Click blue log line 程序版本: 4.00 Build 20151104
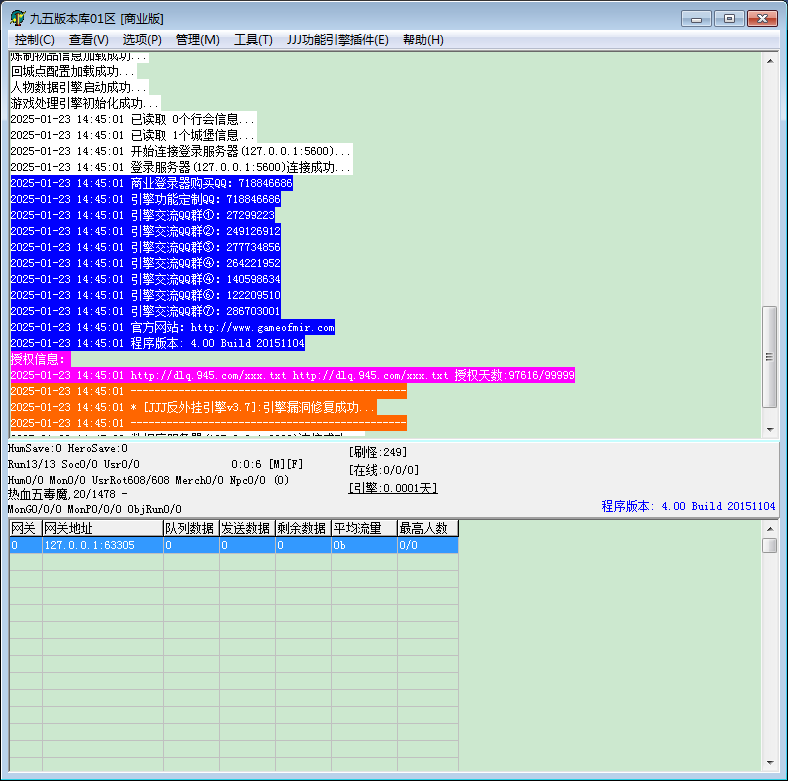788x781 pixels. [157, 343]
